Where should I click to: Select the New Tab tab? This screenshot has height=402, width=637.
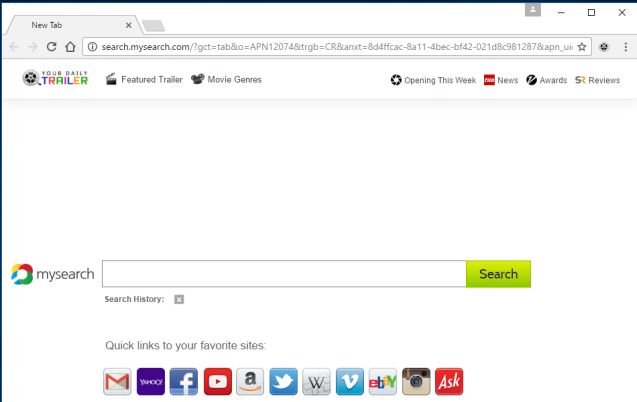(x=73, y=25)
